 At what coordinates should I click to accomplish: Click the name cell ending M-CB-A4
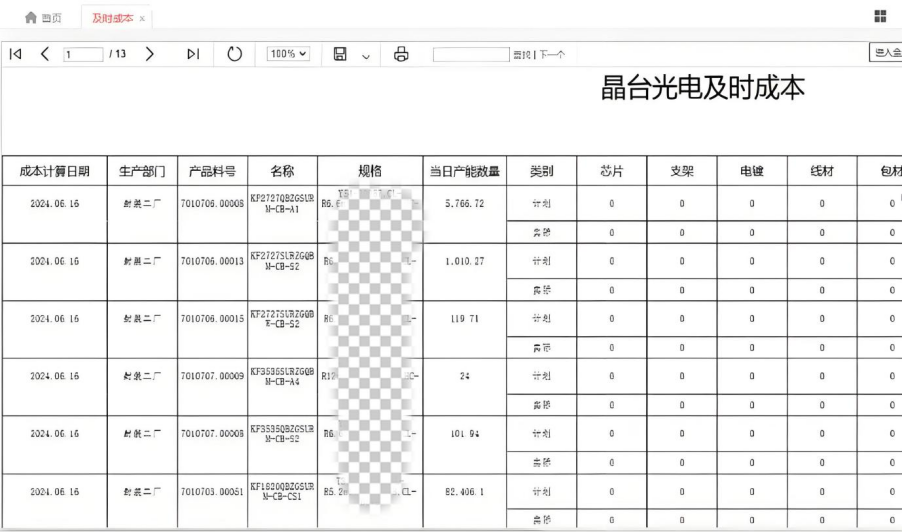tap(282, 377)
